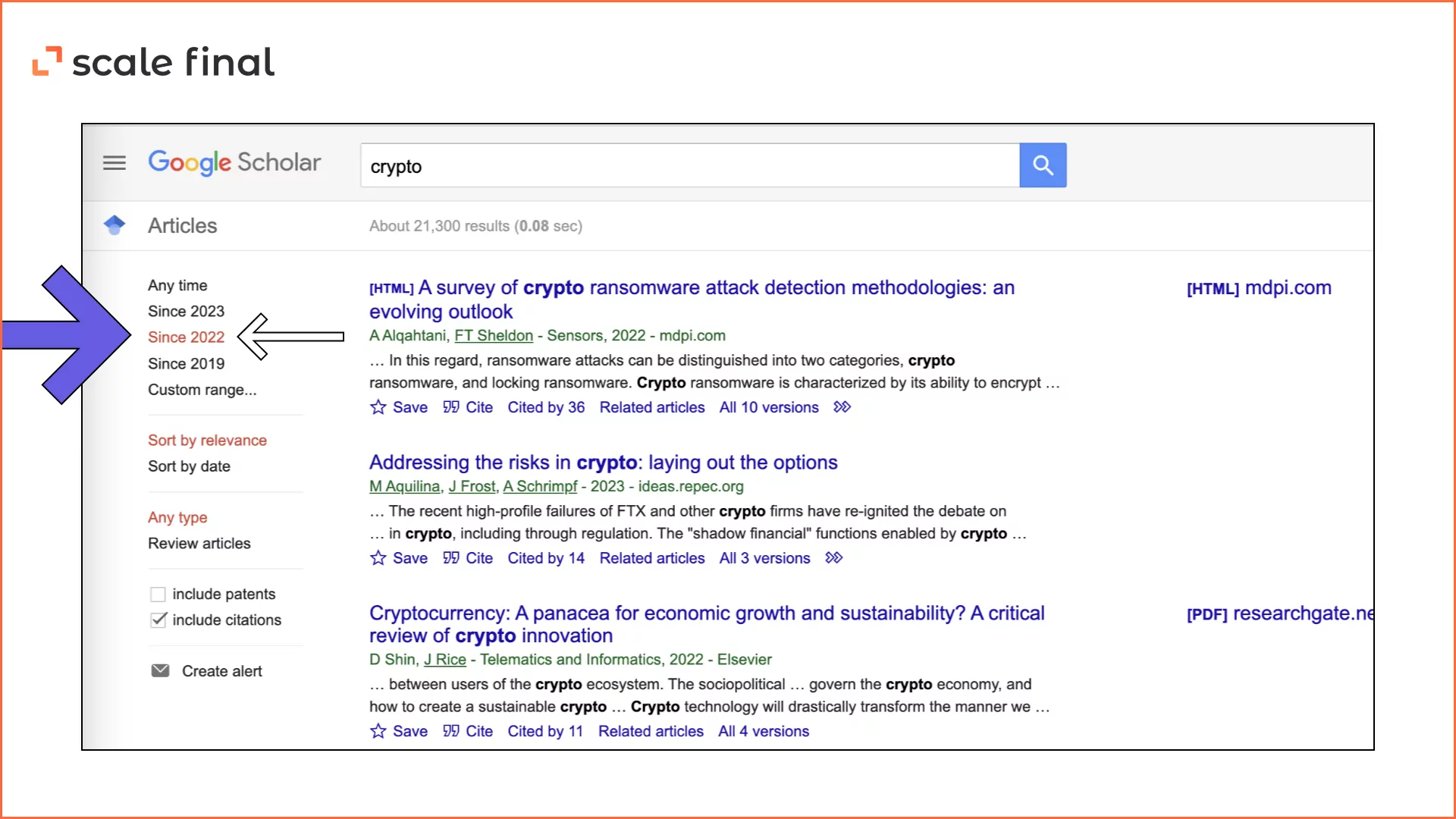Viewport: 1456px width, 819px height.
Task: Click author A Schrimpf link
Action: [540, 486]
